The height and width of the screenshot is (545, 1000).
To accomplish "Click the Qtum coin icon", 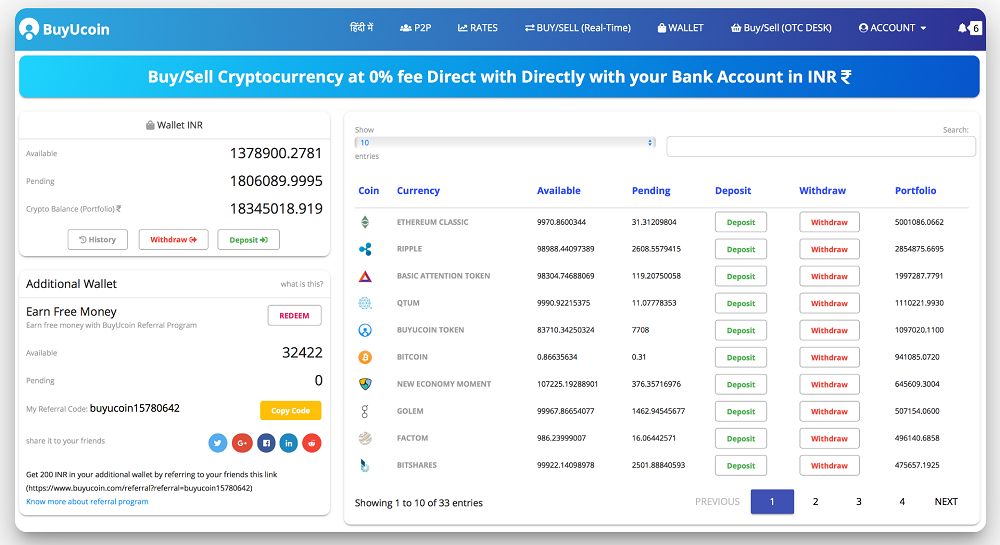I will (x=365, y=303).
